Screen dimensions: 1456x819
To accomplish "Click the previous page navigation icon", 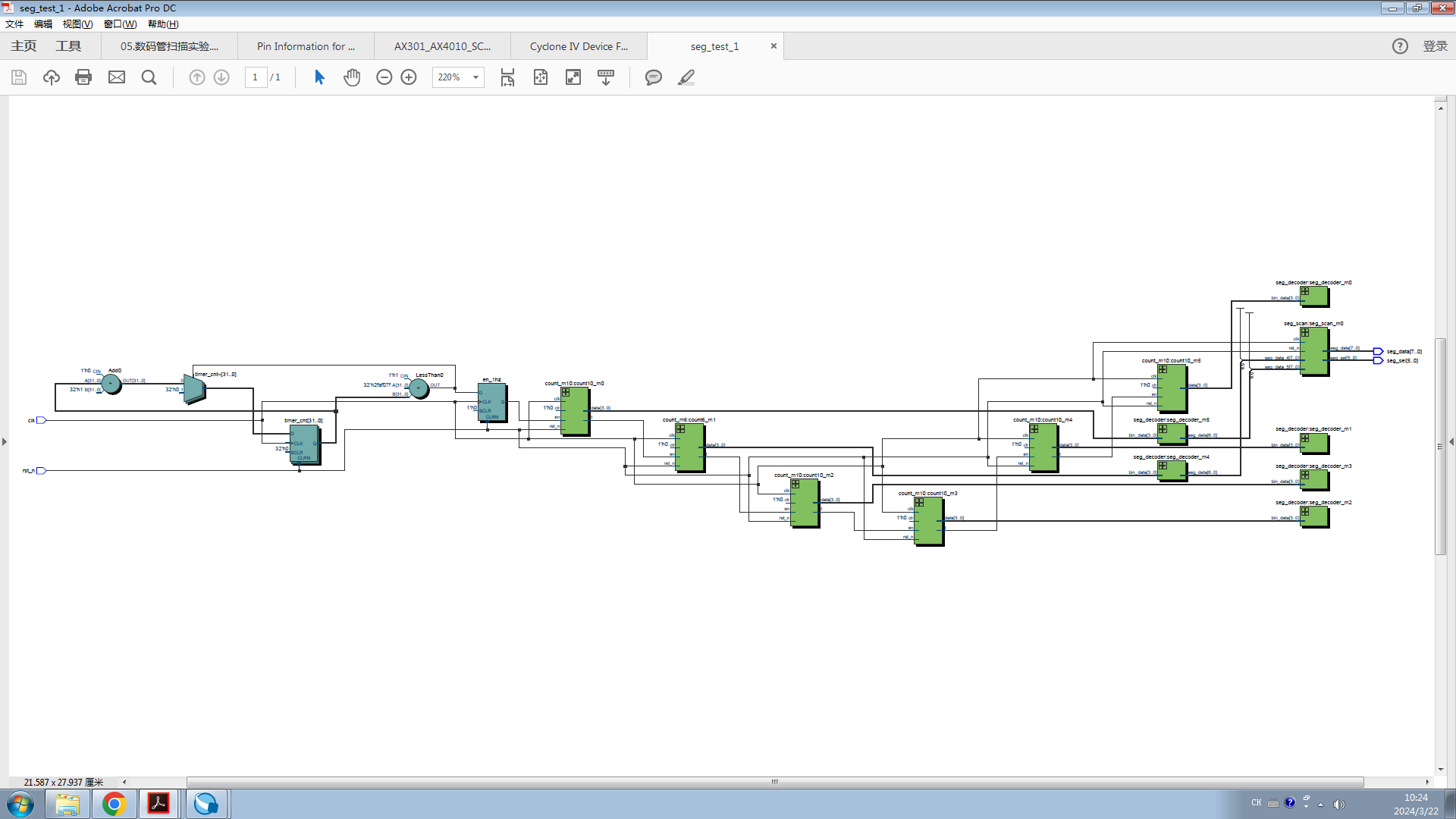I will pyautogui.click(x=197, y=77).
